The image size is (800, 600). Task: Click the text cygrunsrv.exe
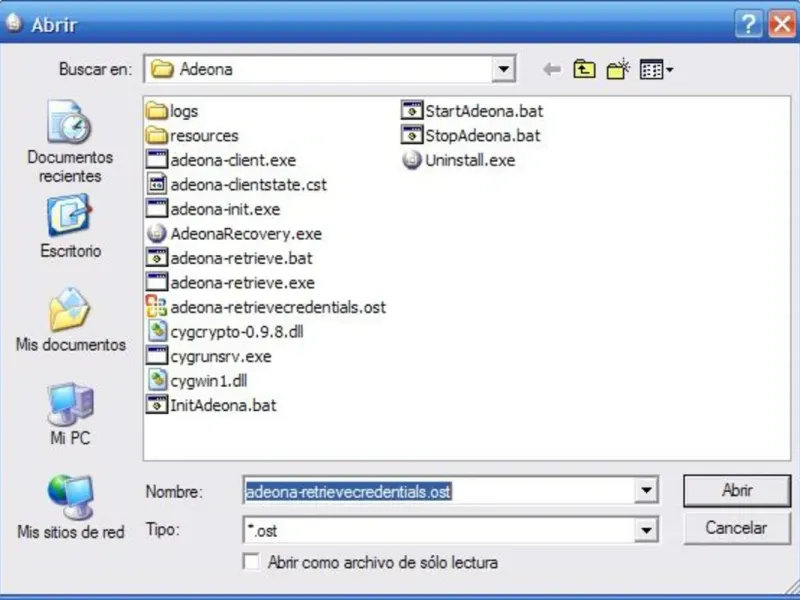pyautogui.click(x=220, y=356)
